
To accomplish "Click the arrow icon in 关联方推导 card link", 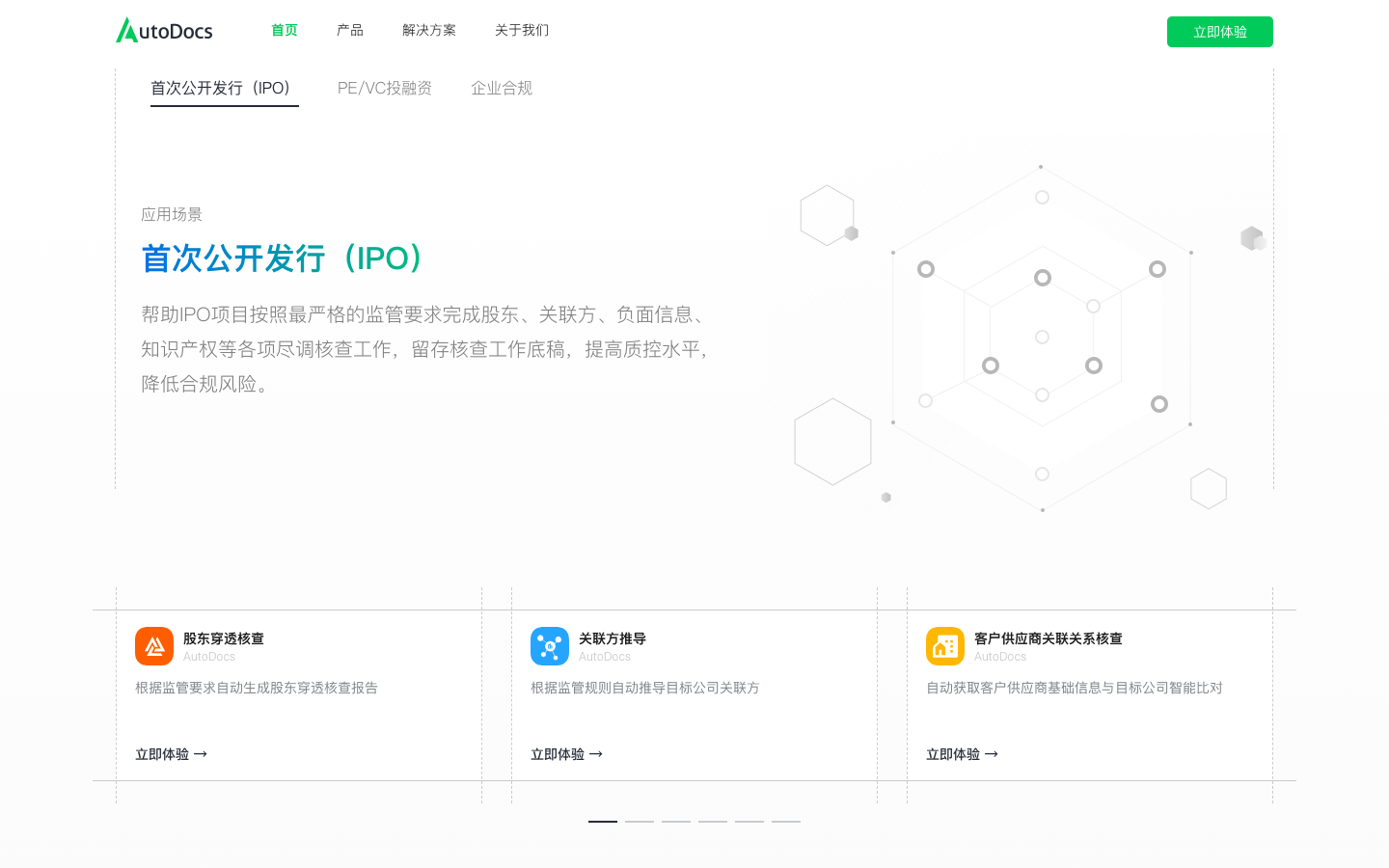I will 596,754.
